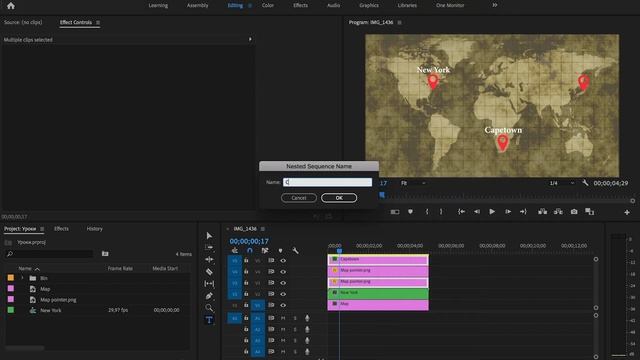Hide track V1 output eye
640x360 pixels.
pos(283,305)
